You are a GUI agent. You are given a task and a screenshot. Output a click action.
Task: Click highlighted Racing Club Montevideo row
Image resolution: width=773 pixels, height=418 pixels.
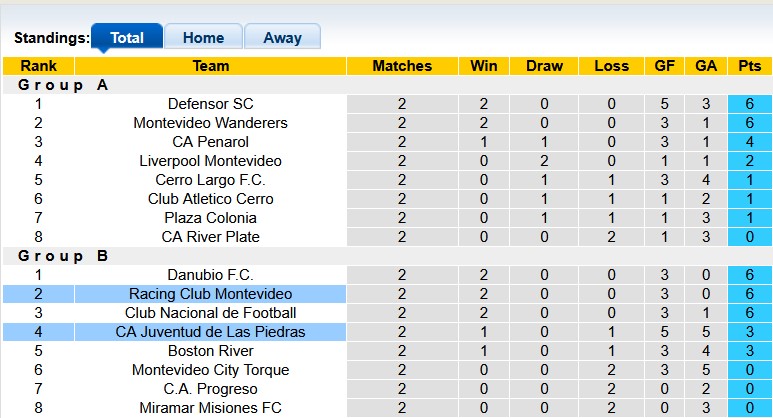pos(210,294)
